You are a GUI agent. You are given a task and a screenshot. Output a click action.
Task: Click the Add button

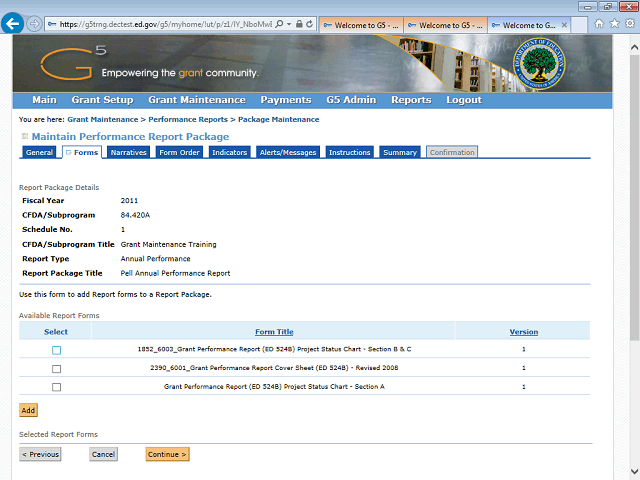click(28, 410)
